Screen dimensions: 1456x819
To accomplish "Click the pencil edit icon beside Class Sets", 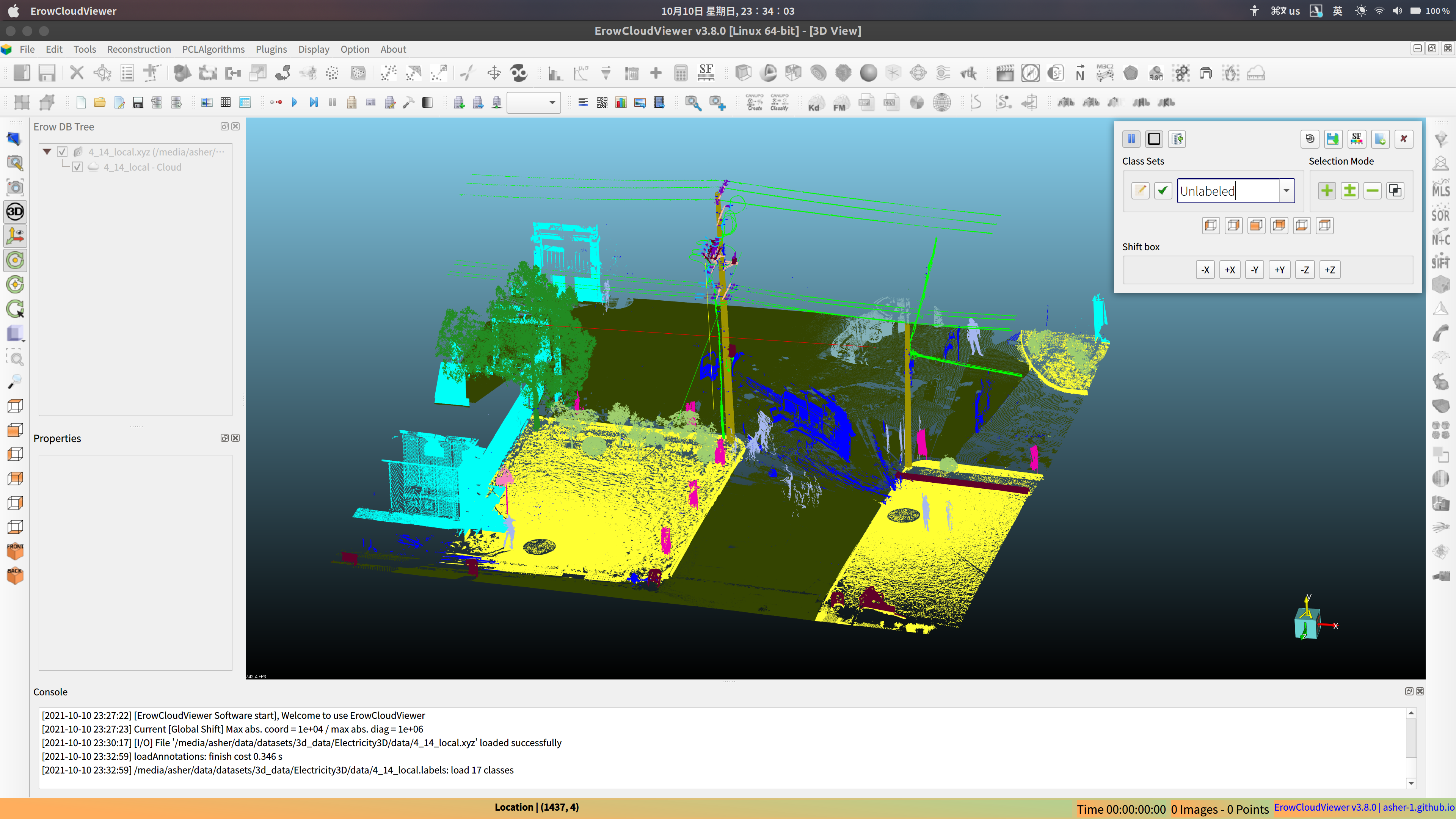I will [x=1140, y=190].
